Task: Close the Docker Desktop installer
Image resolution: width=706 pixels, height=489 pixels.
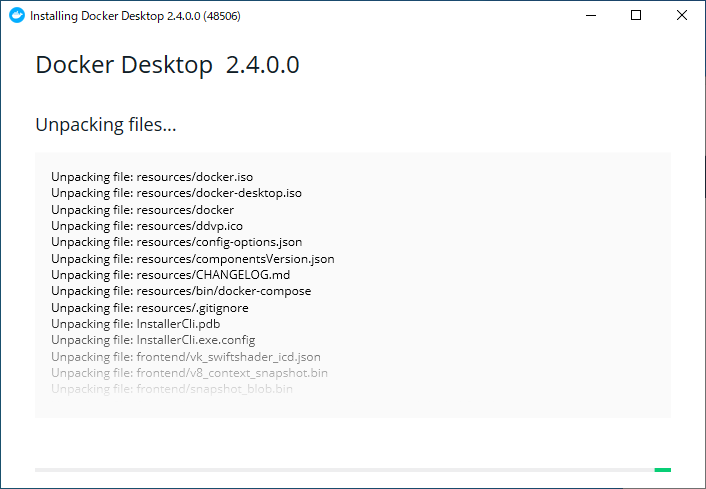Action: click(x=681, y=16)
